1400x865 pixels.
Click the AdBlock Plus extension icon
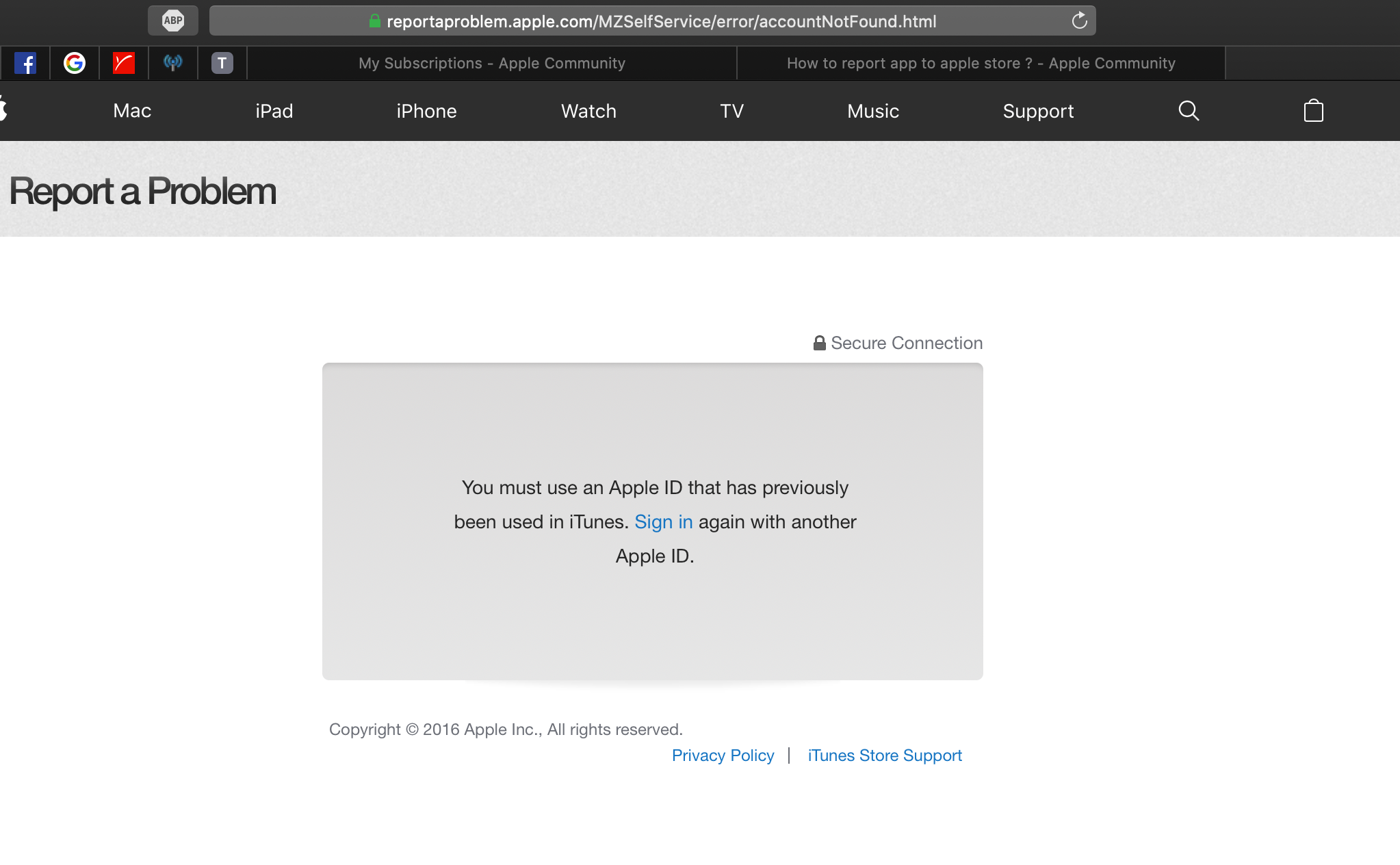173,21
